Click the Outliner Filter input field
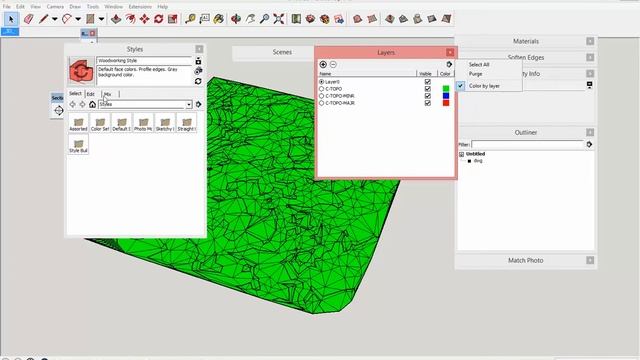 coord(527,144)
